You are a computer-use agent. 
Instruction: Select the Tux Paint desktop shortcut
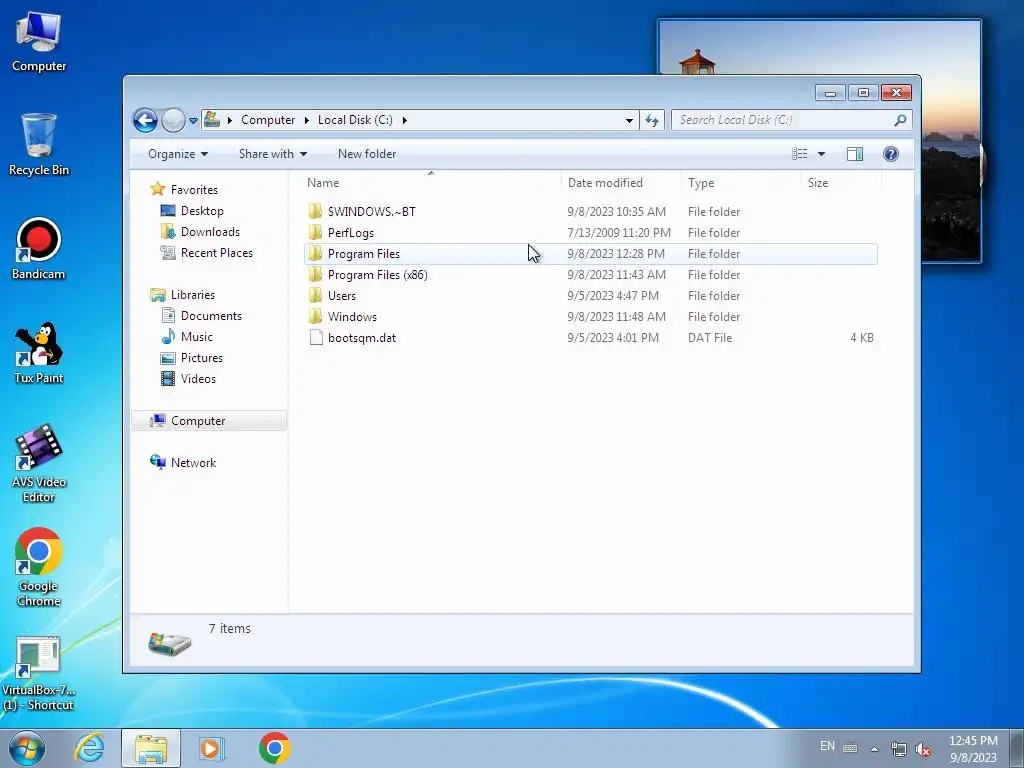[x=39, y=353]
